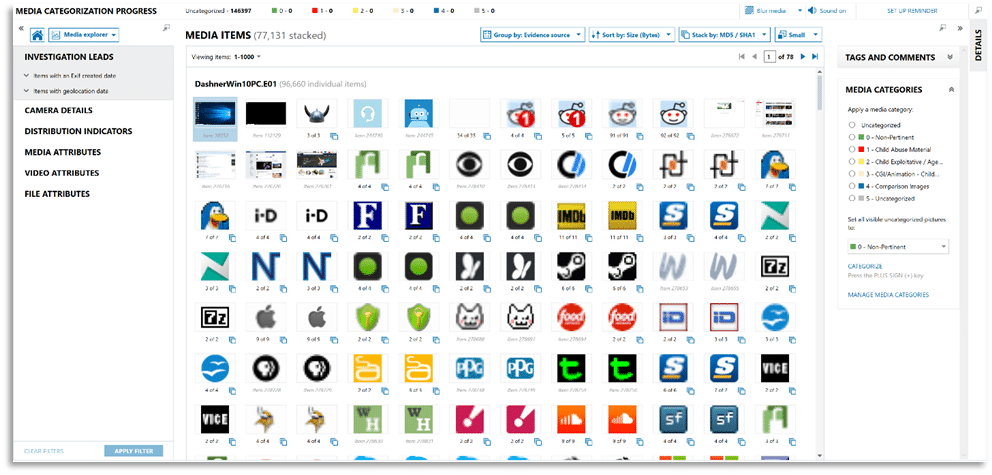The height and width of the screenshot is (475, 992).
Task: Open the Video Attributes filter section
Action: 61,173
